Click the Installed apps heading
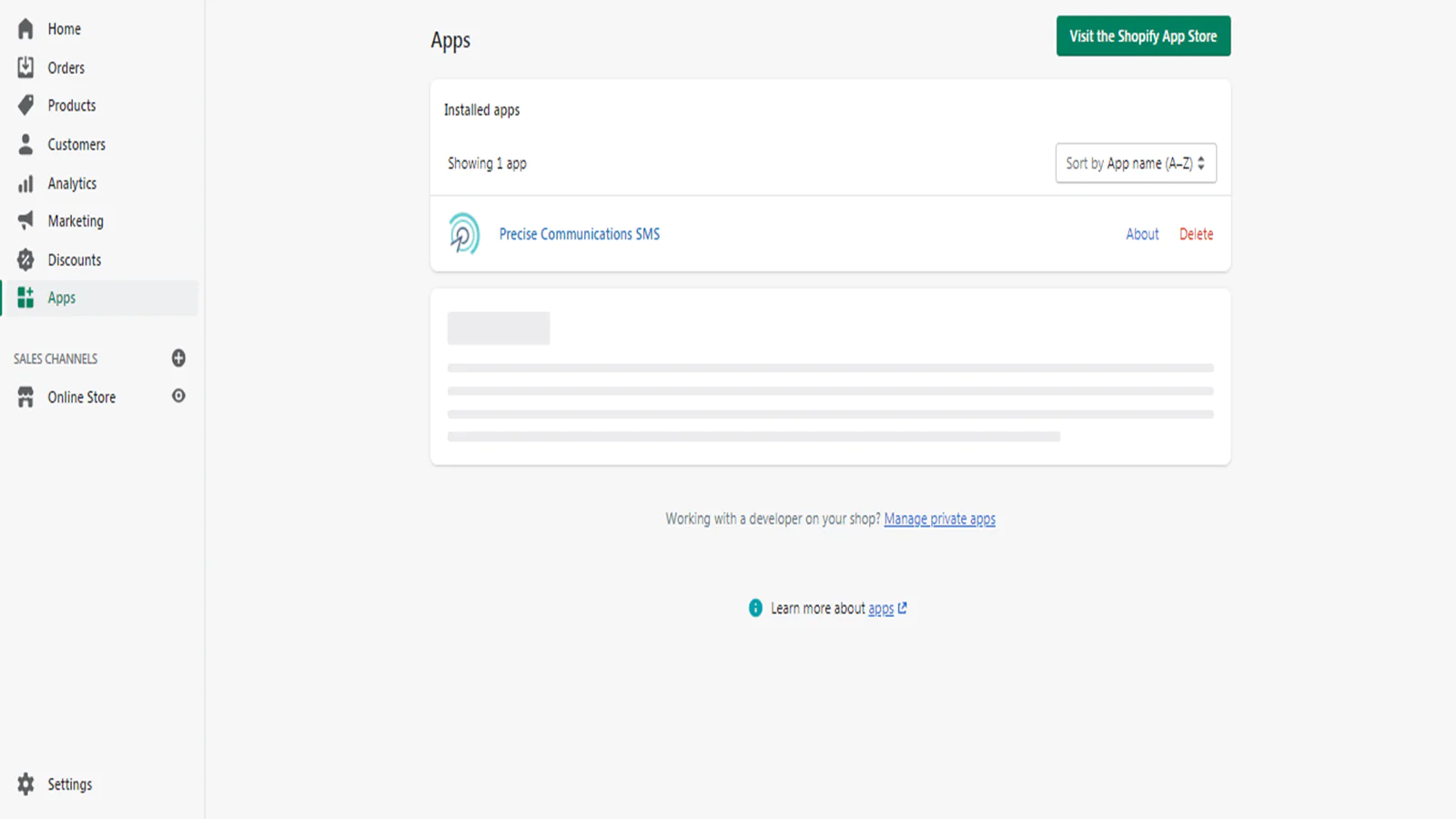Viewport: 1456px width, 819px height. (481, 110)
